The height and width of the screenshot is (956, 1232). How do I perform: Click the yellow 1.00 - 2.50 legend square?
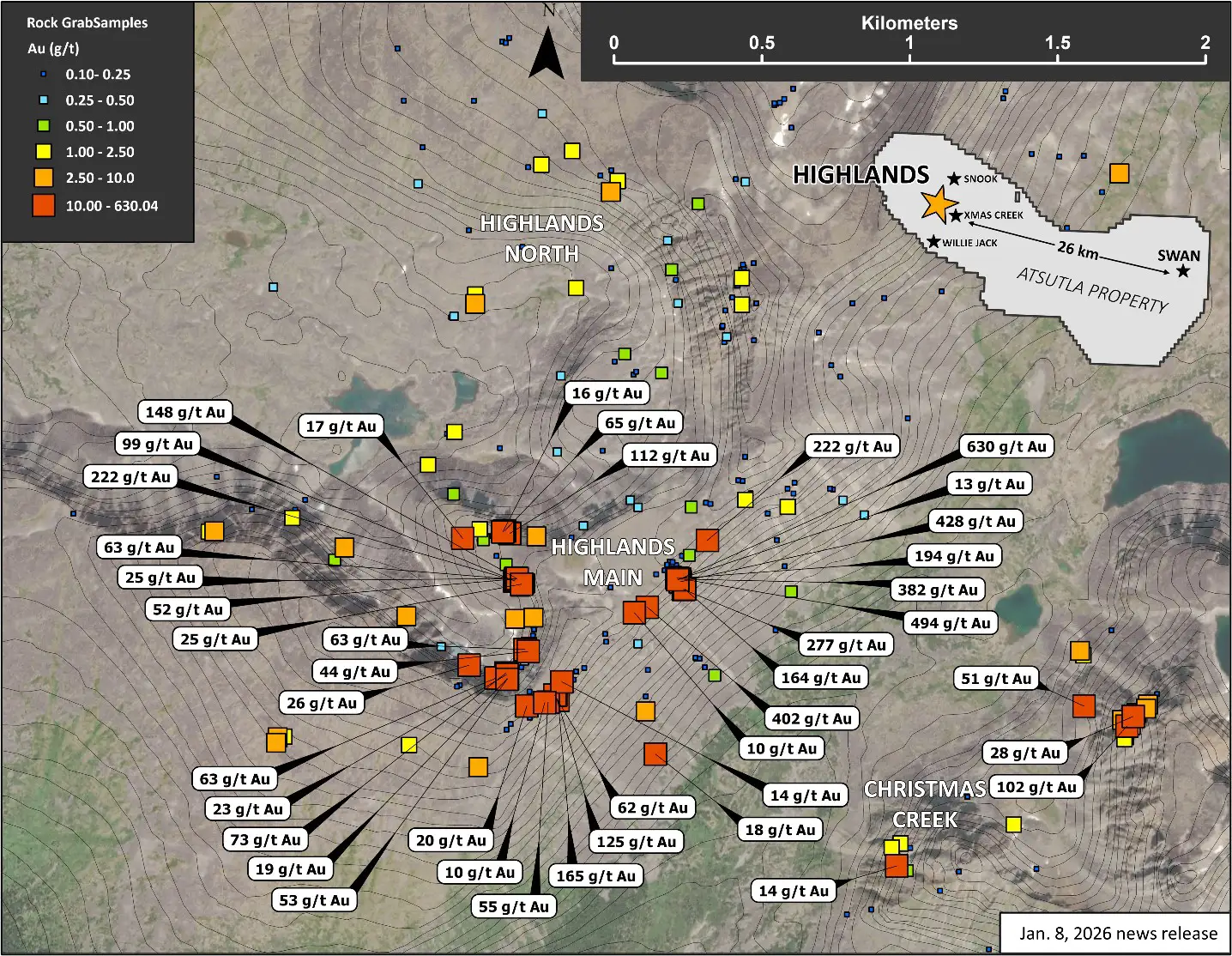(x=43, y=152)
